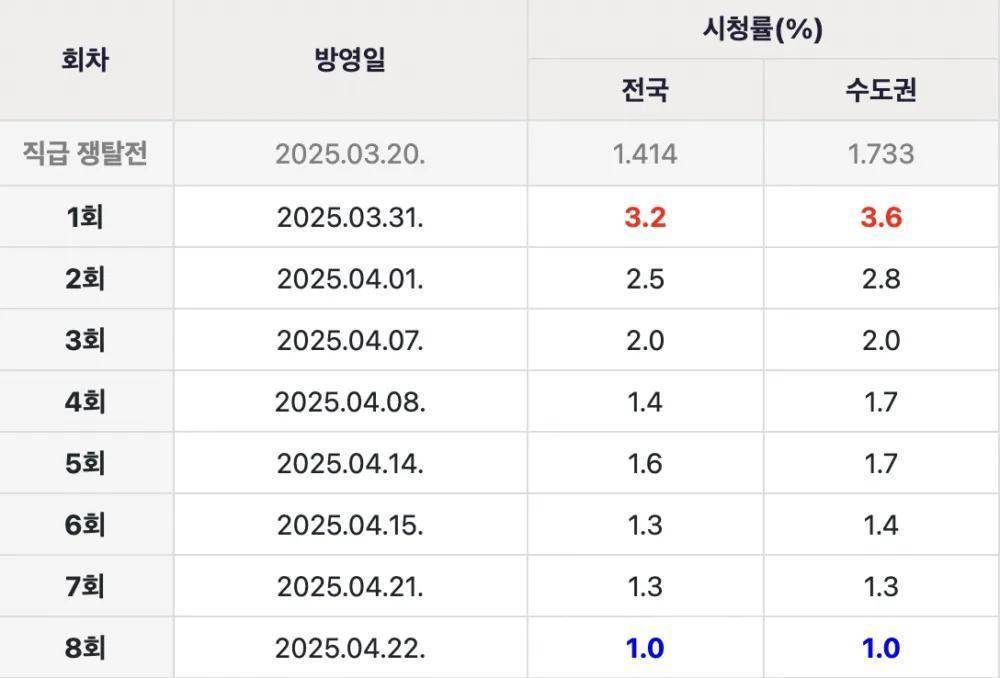The height and width of the screenshot is (678, 1000).
Task: Click the 전국 sub-header
Action: tap(645, 91)
